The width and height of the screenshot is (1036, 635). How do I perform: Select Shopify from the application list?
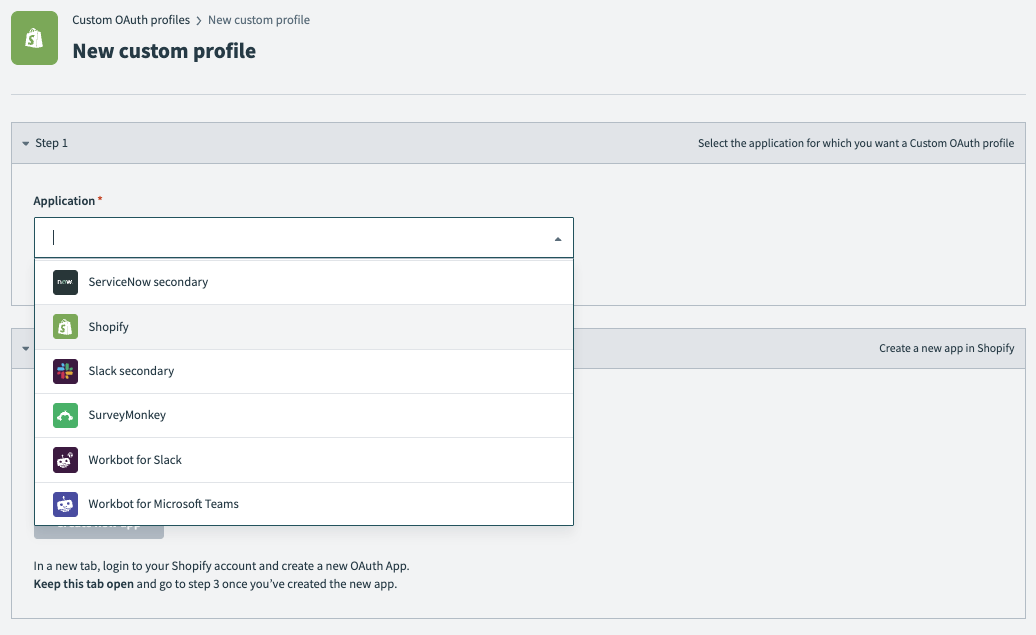109,326
